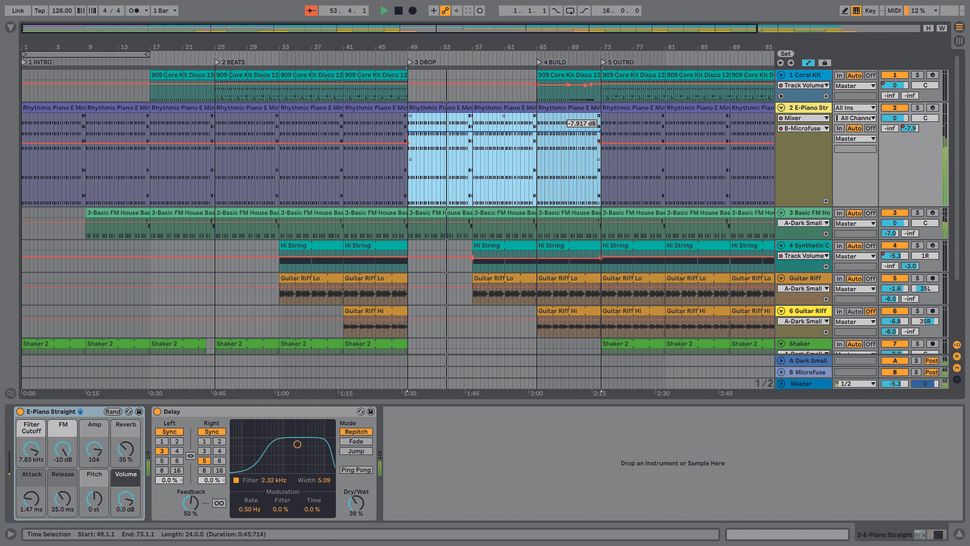Save the E-Piano Straight preset (disk icon)
The height and width of the screenshot is (546, 970).
tap(138, 412)
